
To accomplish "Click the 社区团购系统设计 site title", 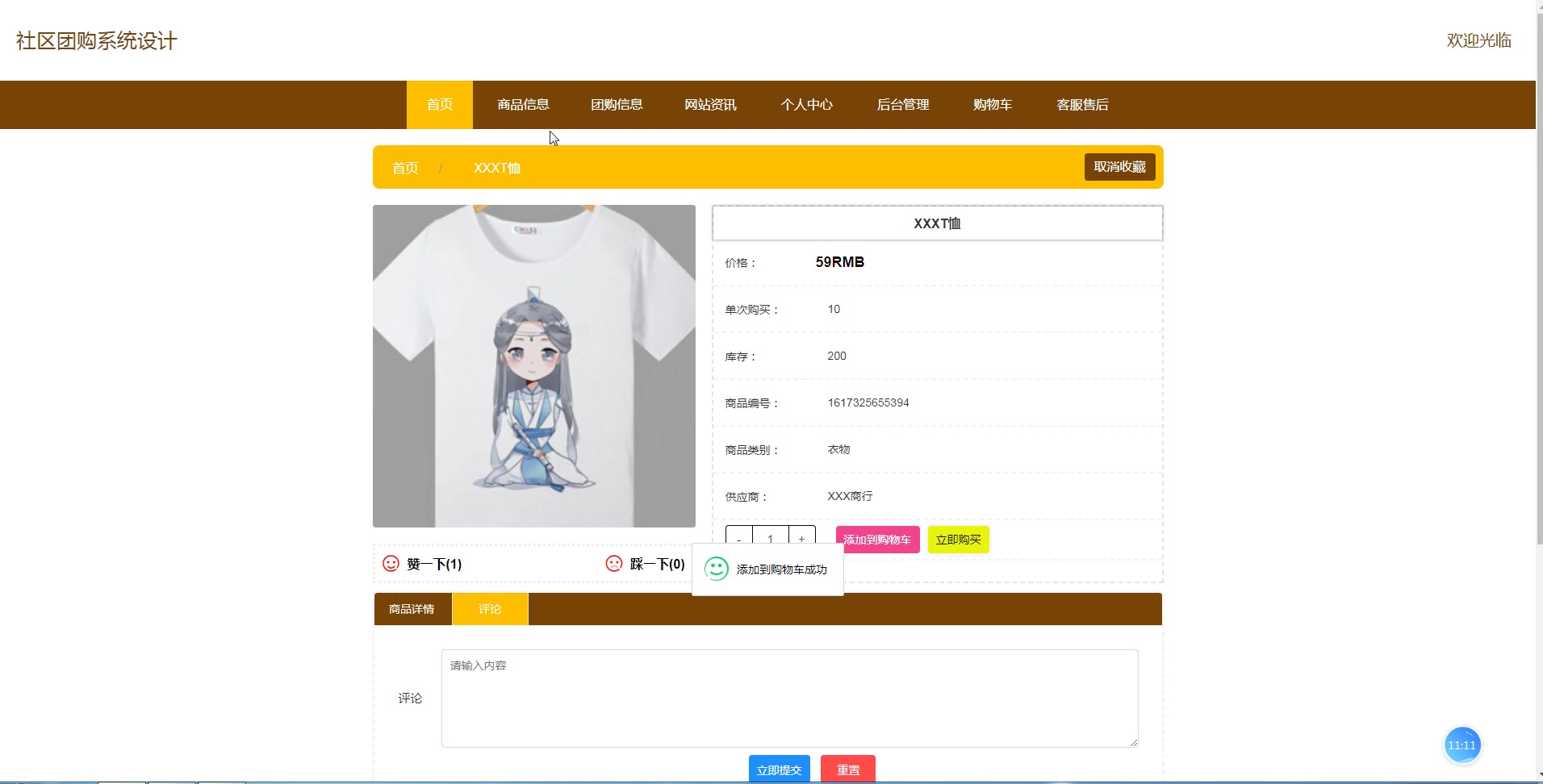I will [97, 41].
